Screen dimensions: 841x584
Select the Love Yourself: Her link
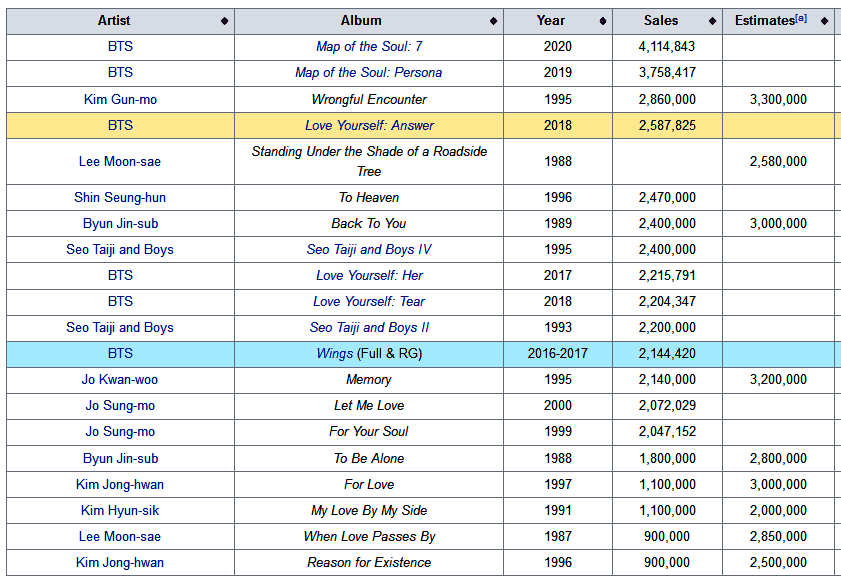coord(369,276)
